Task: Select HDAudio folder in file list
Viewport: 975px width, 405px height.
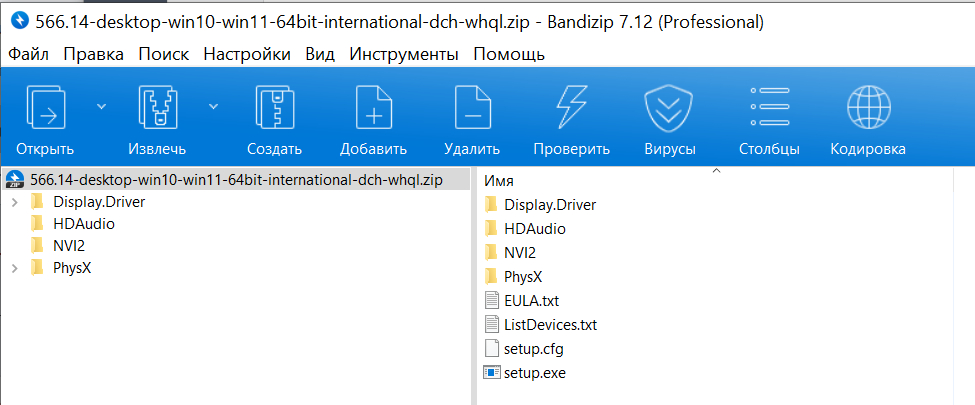Action: 535,228
